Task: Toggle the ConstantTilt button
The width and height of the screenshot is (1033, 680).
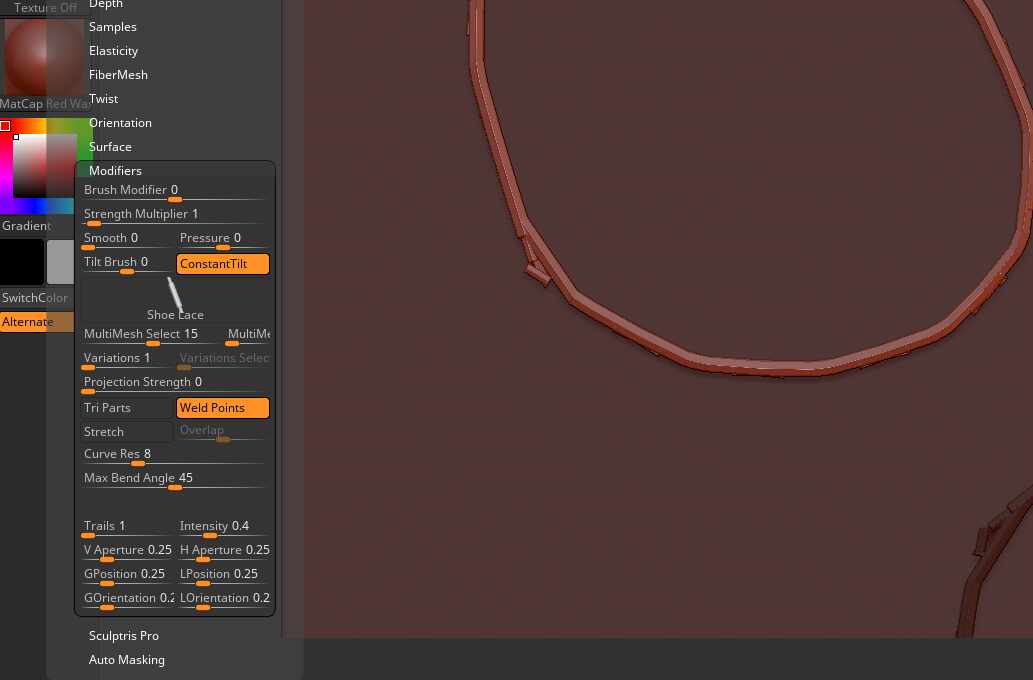Action: click(223, 264)
